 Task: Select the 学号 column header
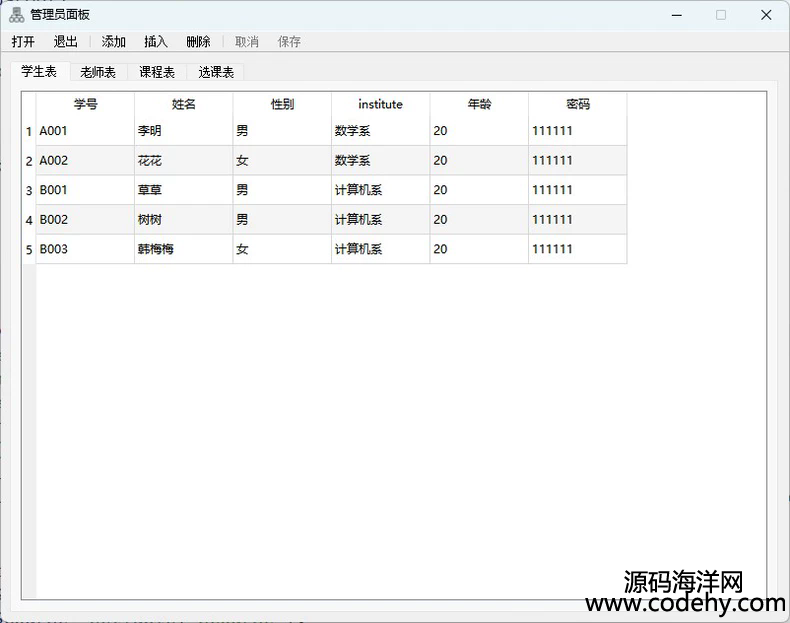click(85, 104)
